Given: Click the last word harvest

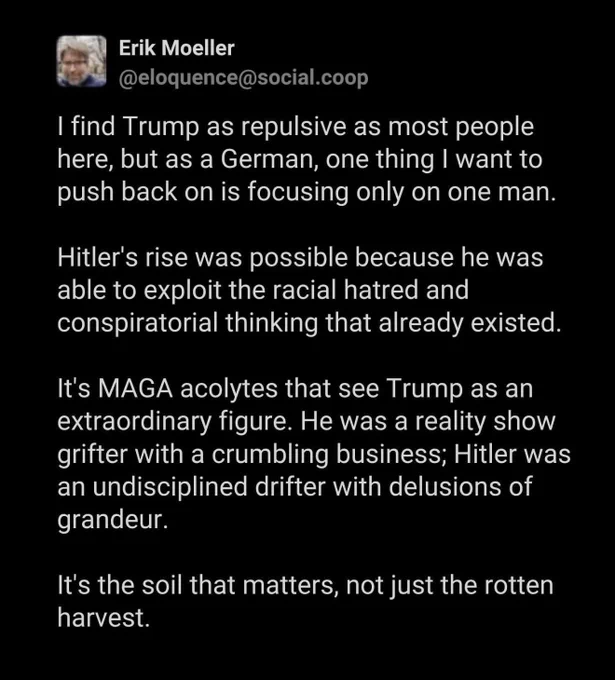Looking at the screenshot, I should [104, 617].
